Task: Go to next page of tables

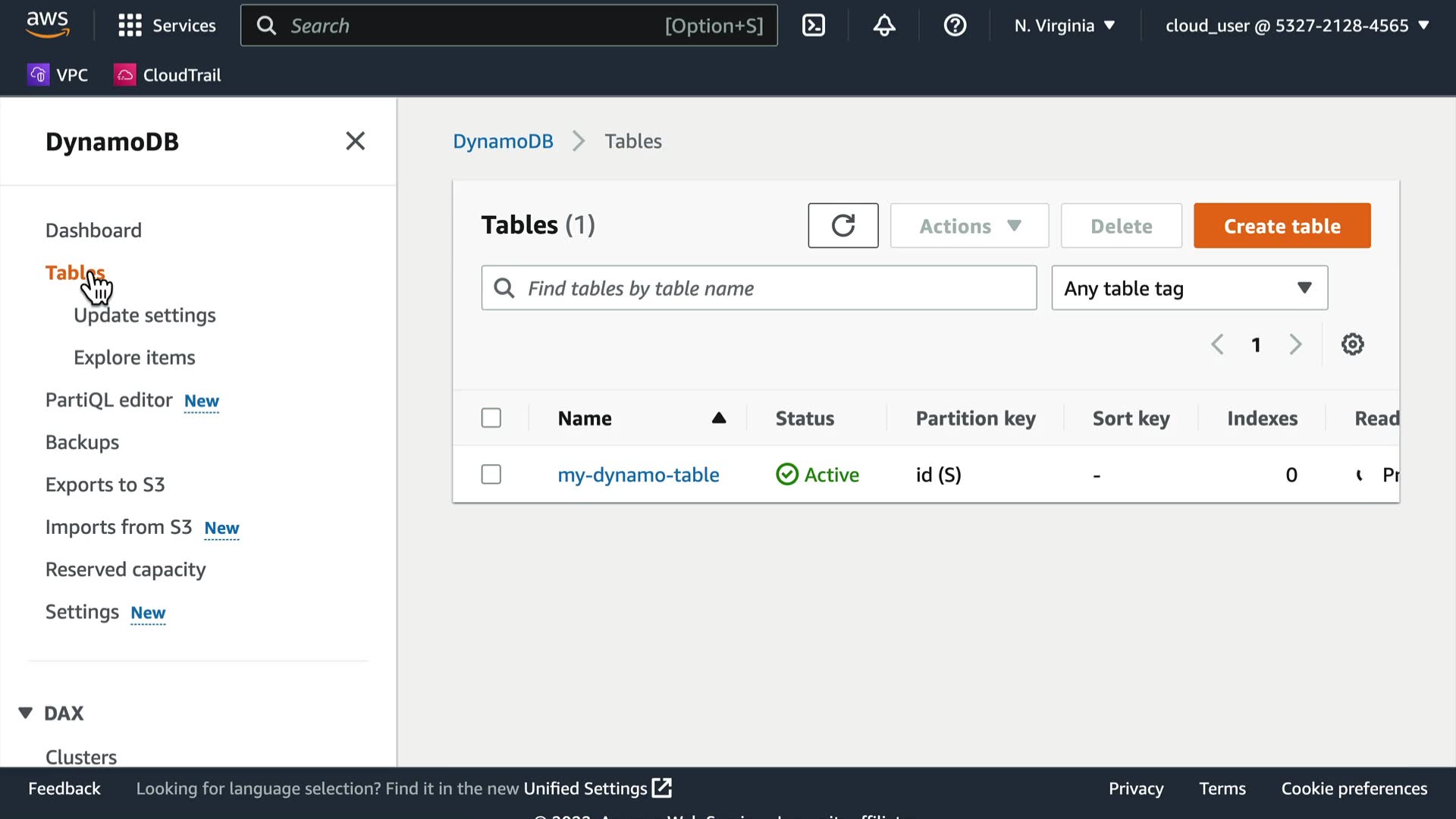Action: (1295, 344)
